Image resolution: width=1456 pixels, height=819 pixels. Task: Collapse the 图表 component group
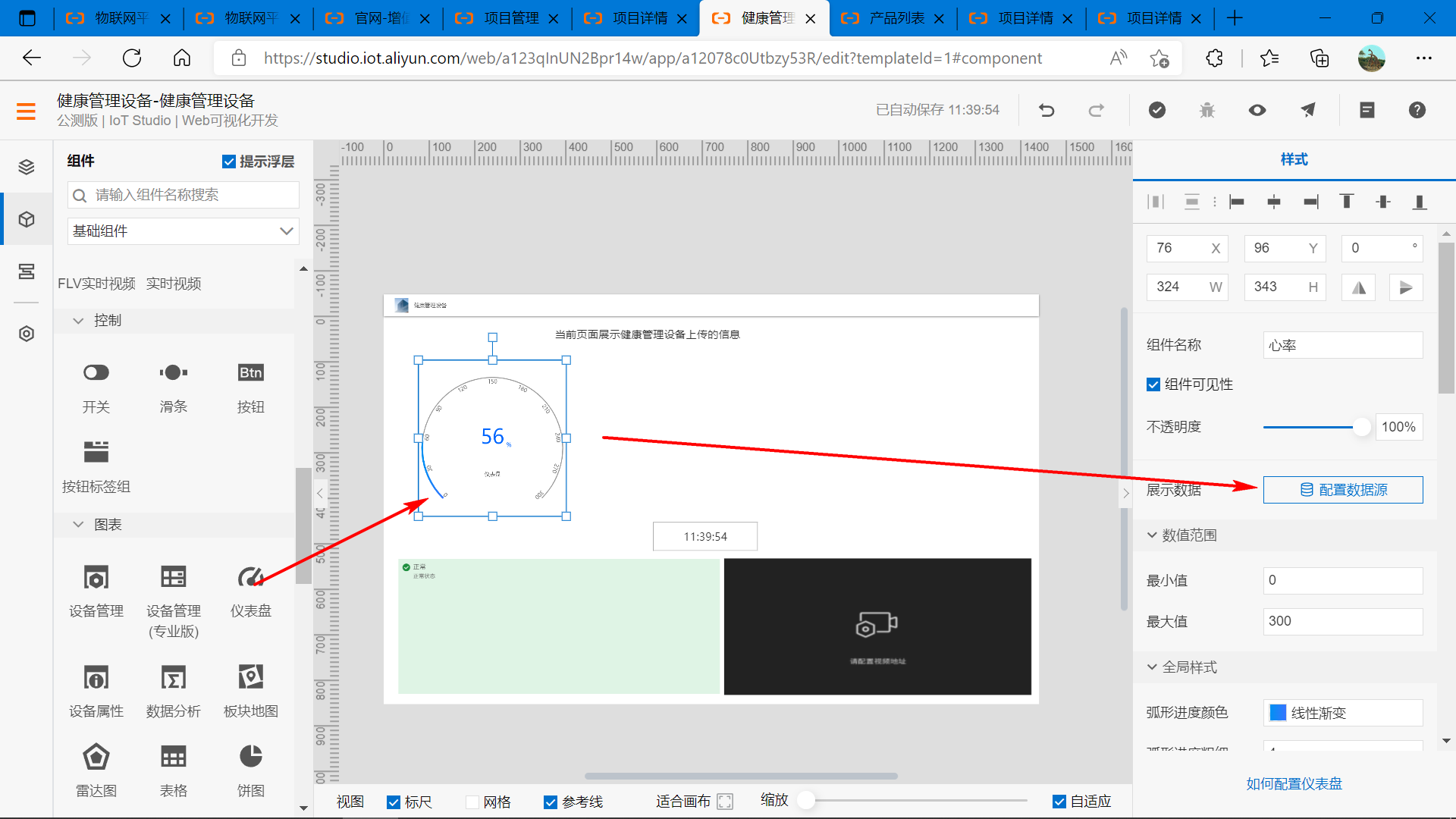(x=78, y=525)
